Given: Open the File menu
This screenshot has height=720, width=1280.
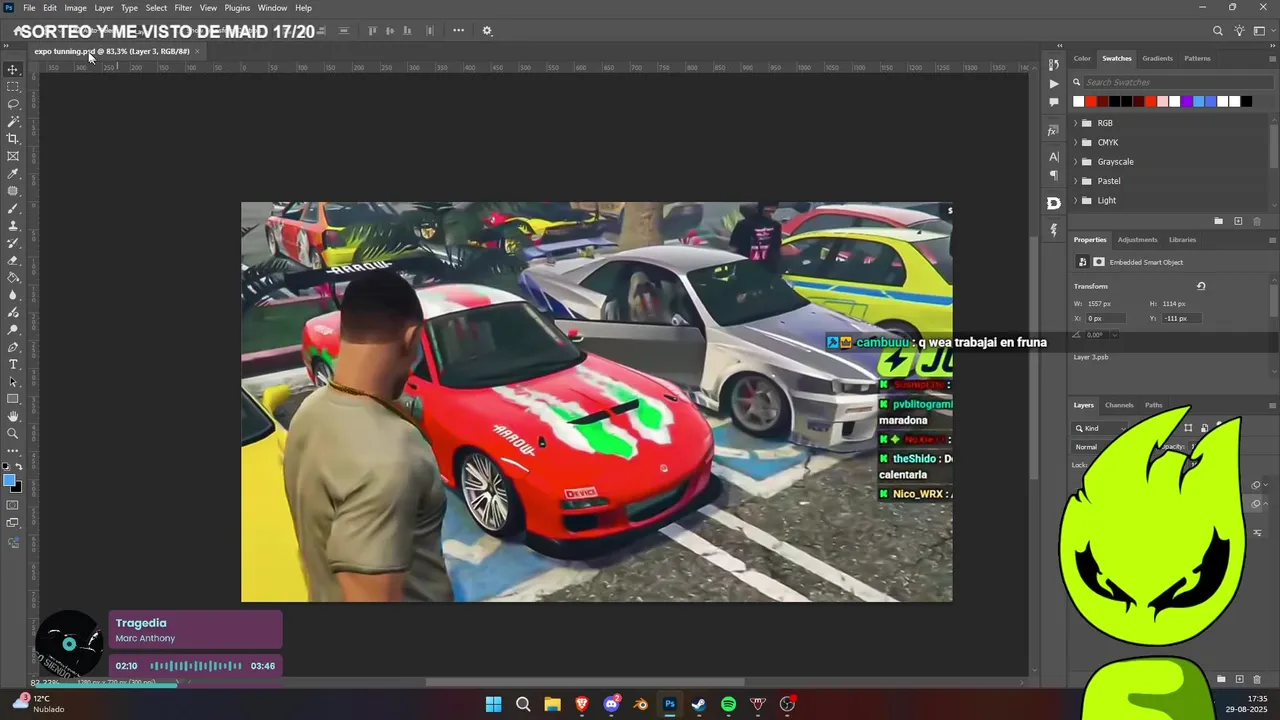Looking at the screenshot, I should pos(29,7).
